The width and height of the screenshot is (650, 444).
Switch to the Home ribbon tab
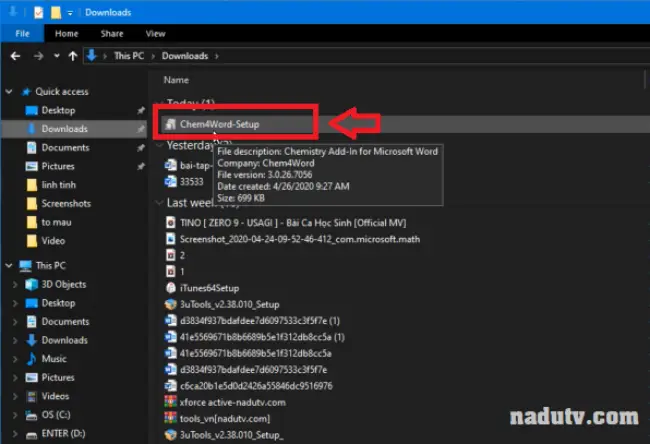66,34
